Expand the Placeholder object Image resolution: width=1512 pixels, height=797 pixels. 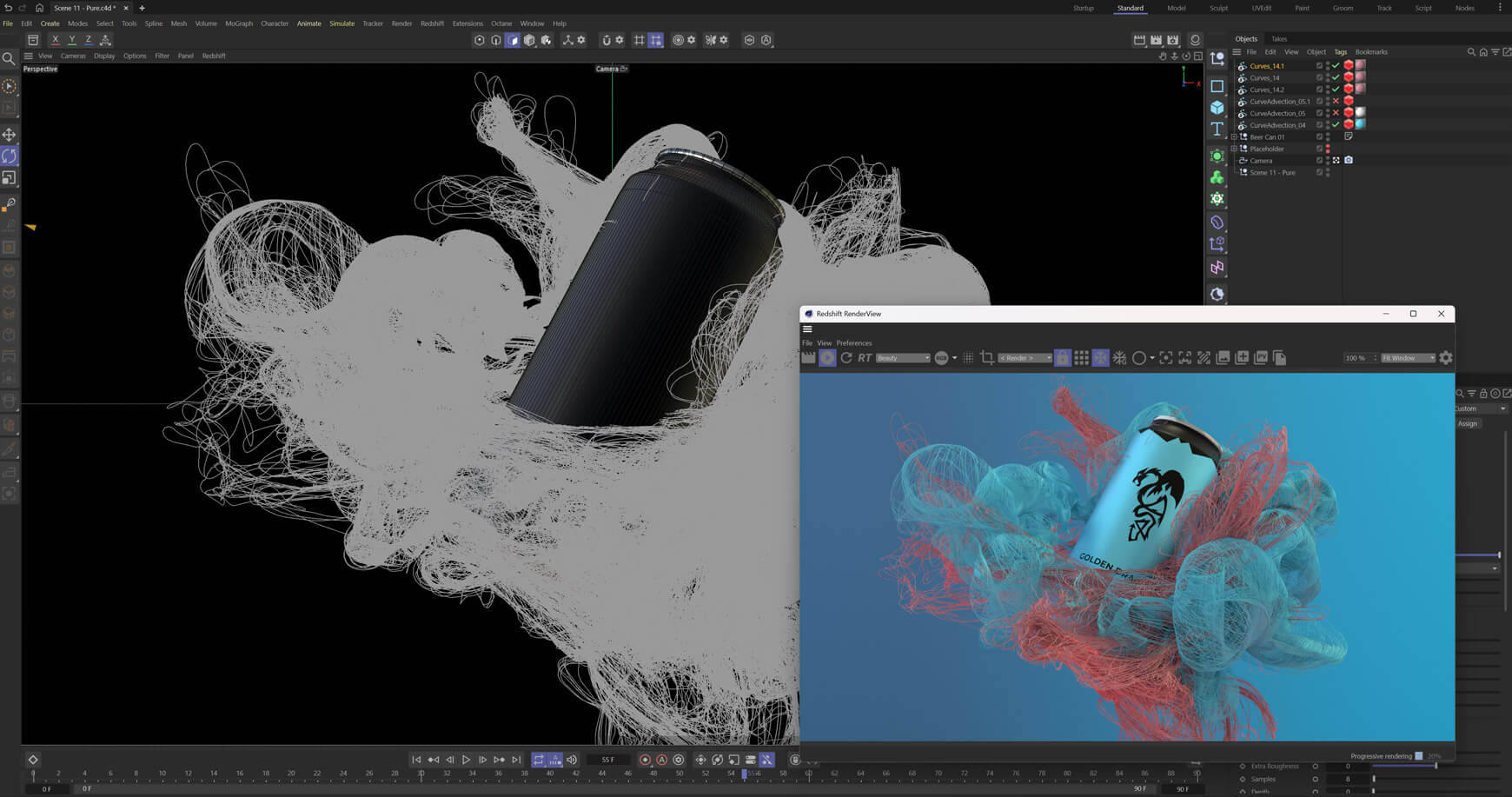[x=1234, y=149]
